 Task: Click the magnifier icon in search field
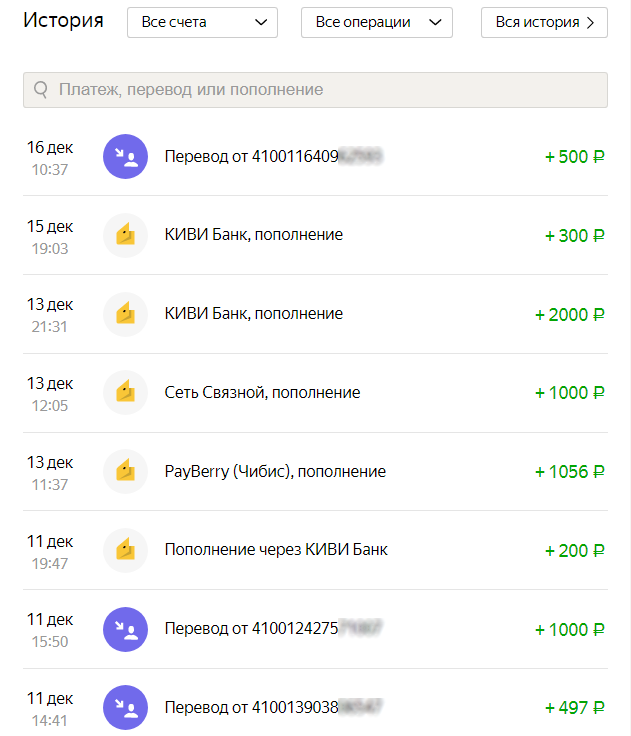tap(41, 90)
